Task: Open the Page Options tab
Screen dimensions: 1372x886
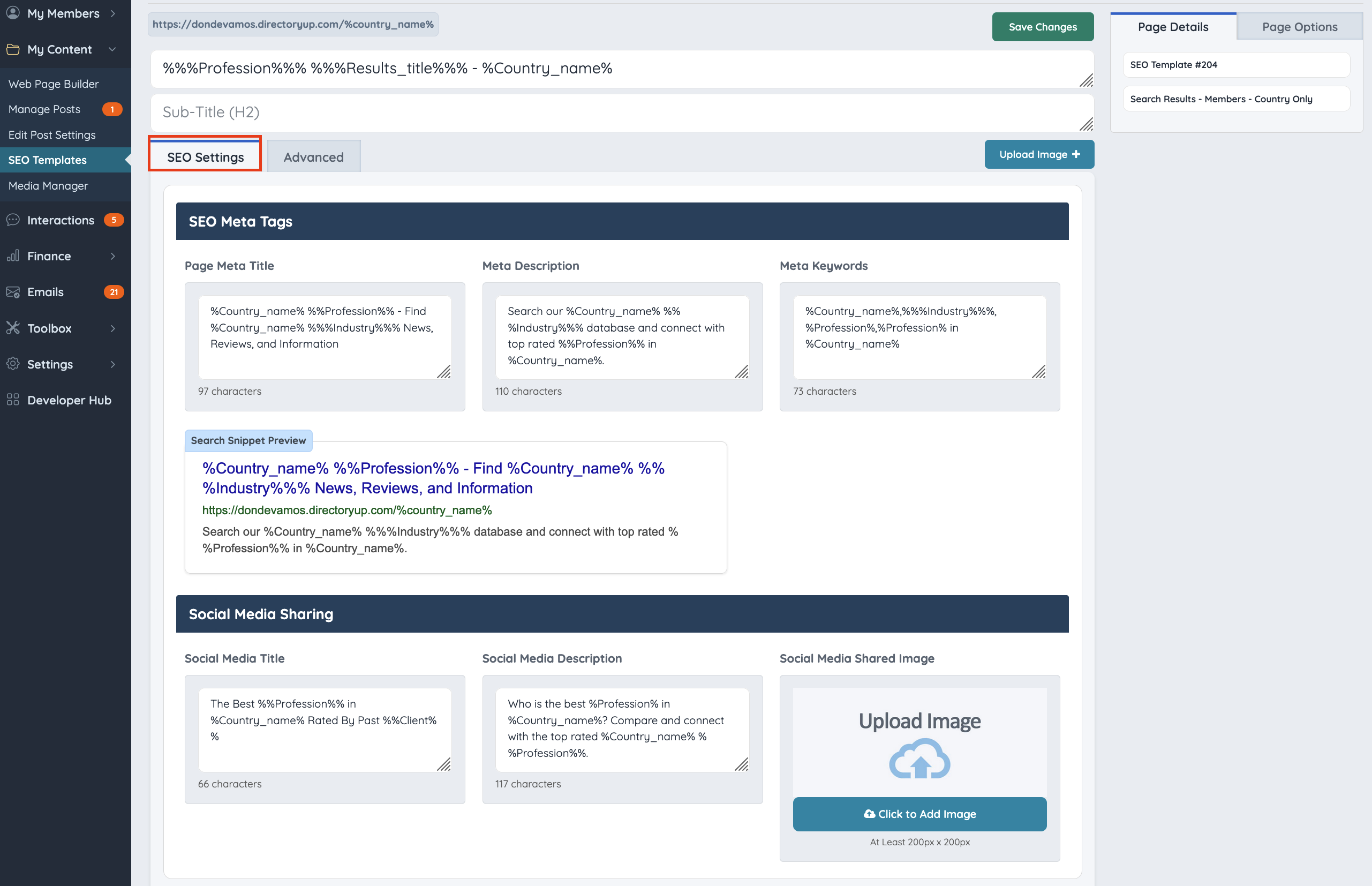Action: 1299,27
